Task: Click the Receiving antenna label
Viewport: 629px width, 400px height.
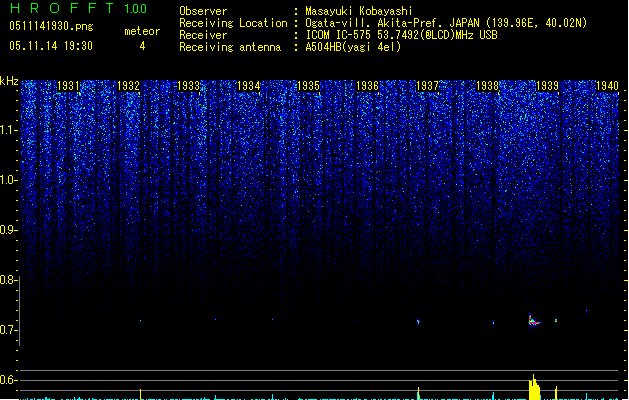Action: (x=230, y=47)
